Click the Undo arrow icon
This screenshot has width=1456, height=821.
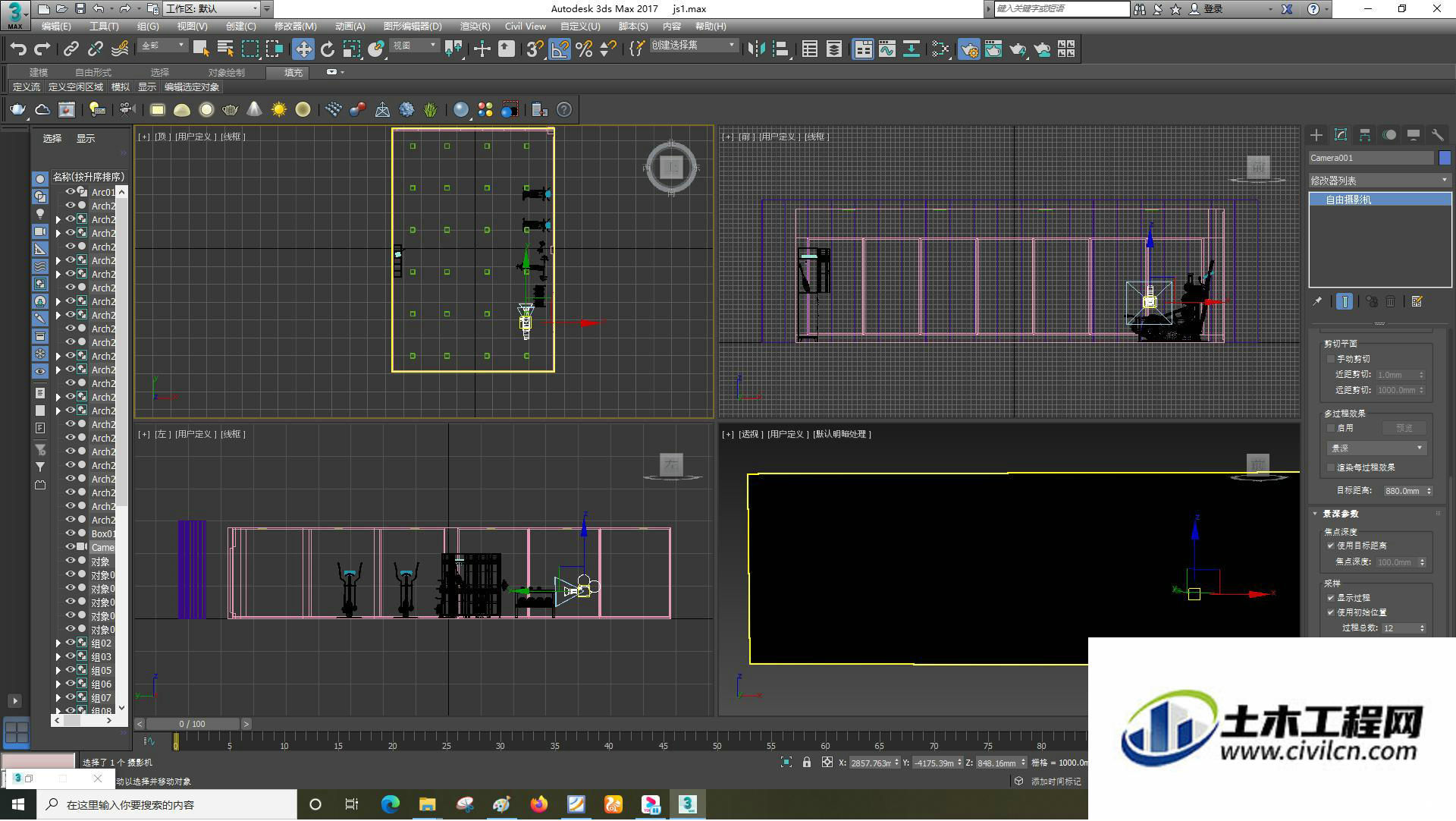point(18,49)
